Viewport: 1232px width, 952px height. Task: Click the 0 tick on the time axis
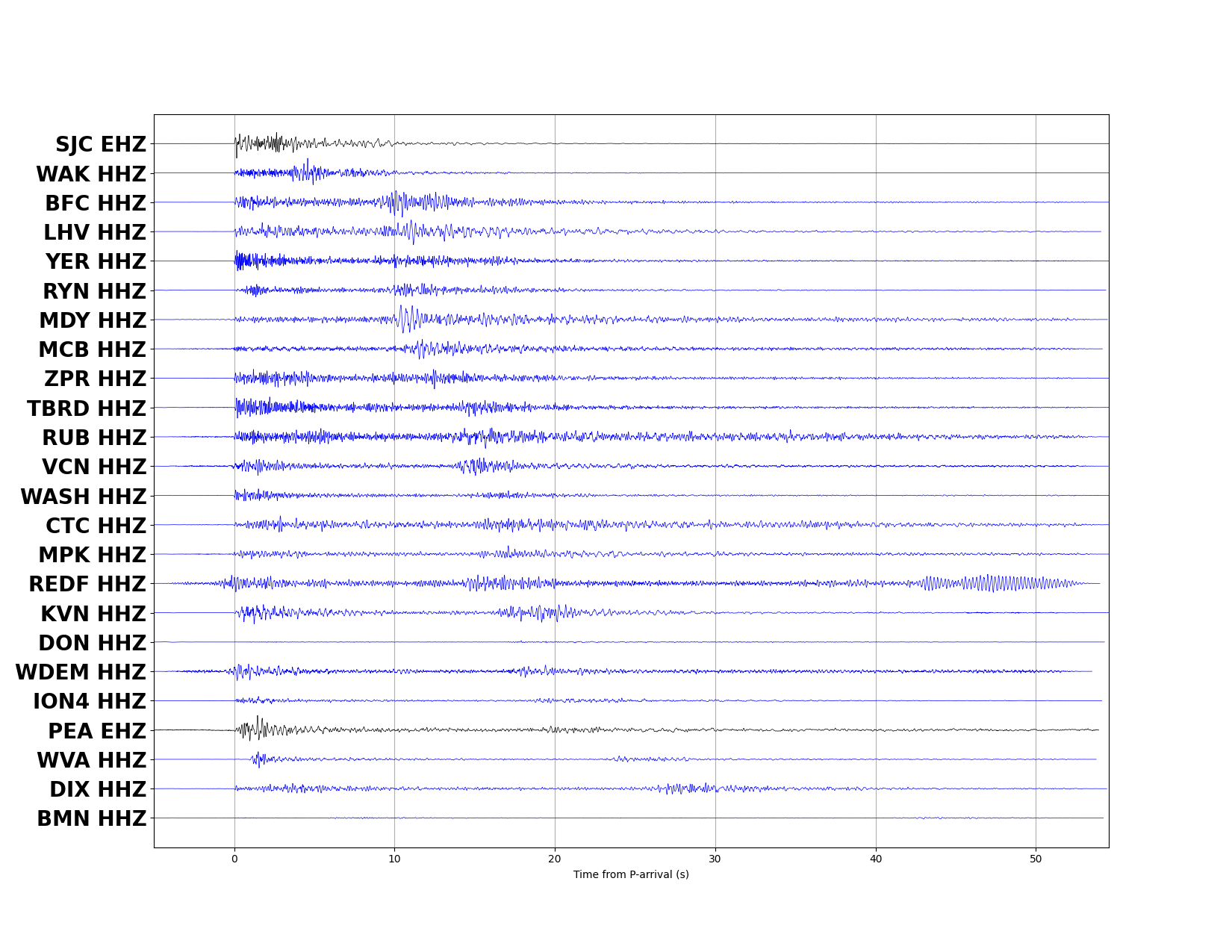pos(234,859)
